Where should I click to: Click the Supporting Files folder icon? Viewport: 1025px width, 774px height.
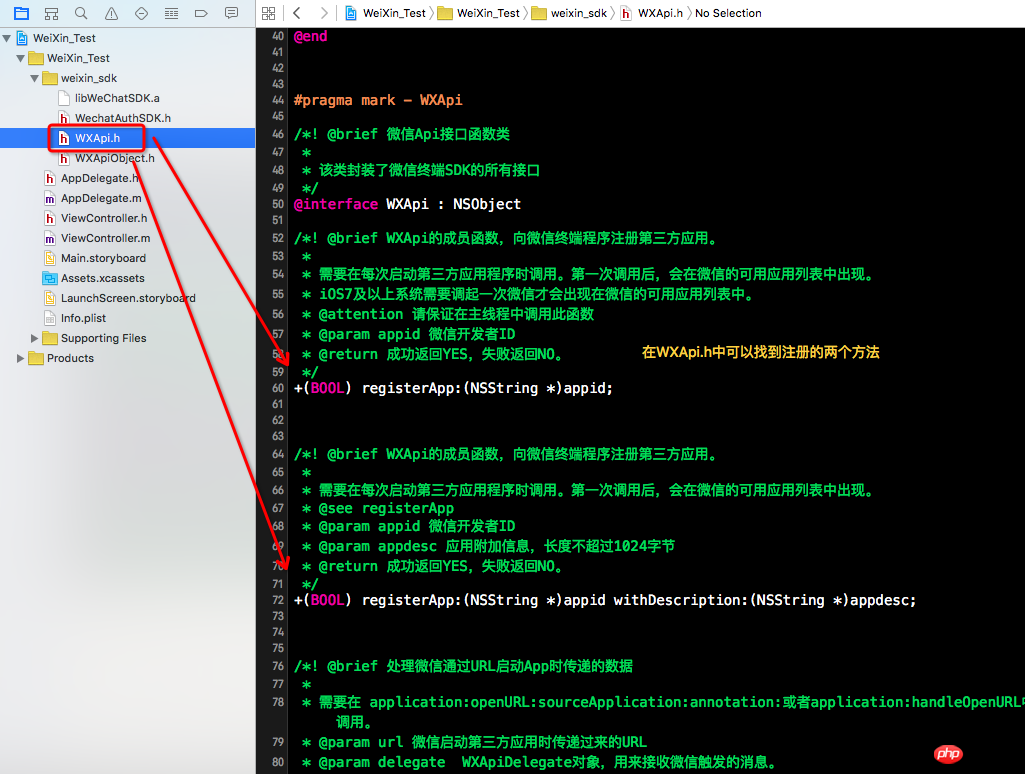pos(50,338)
